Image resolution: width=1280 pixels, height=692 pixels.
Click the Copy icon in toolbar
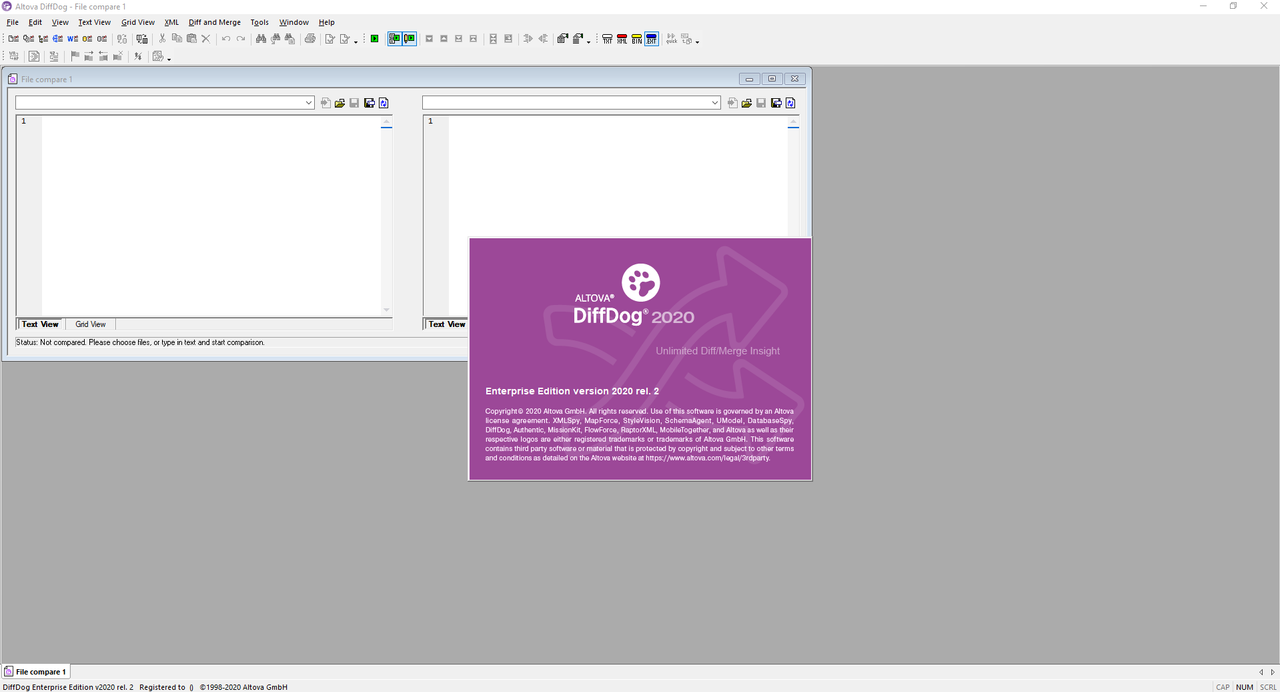[176, 39]
